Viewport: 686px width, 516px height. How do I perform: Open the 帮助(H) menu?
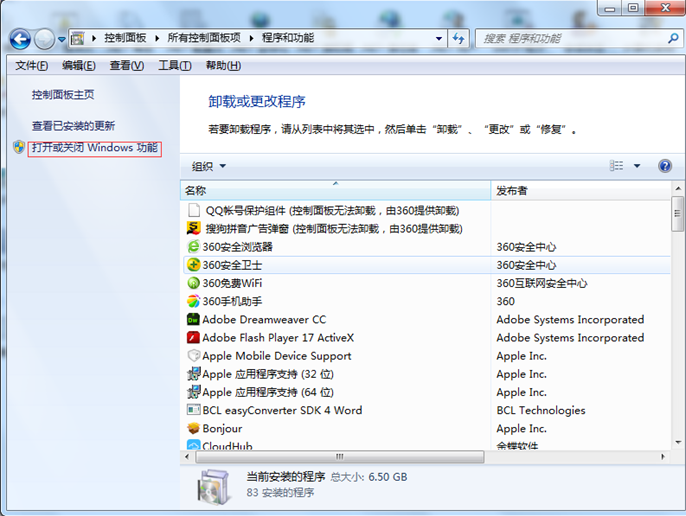pos(223,66)
